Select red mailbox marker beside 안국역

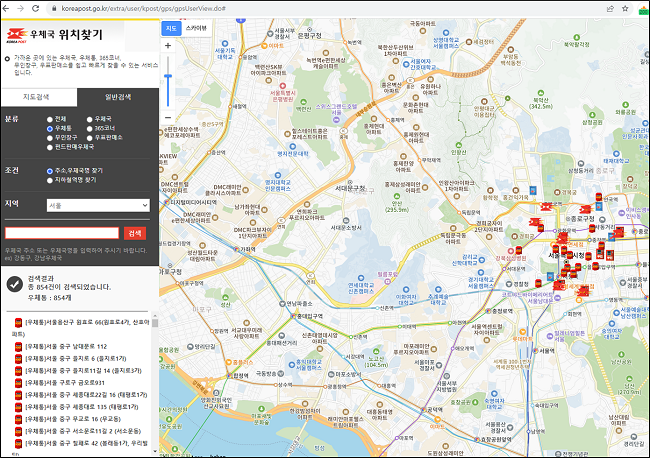click(599, 196)
